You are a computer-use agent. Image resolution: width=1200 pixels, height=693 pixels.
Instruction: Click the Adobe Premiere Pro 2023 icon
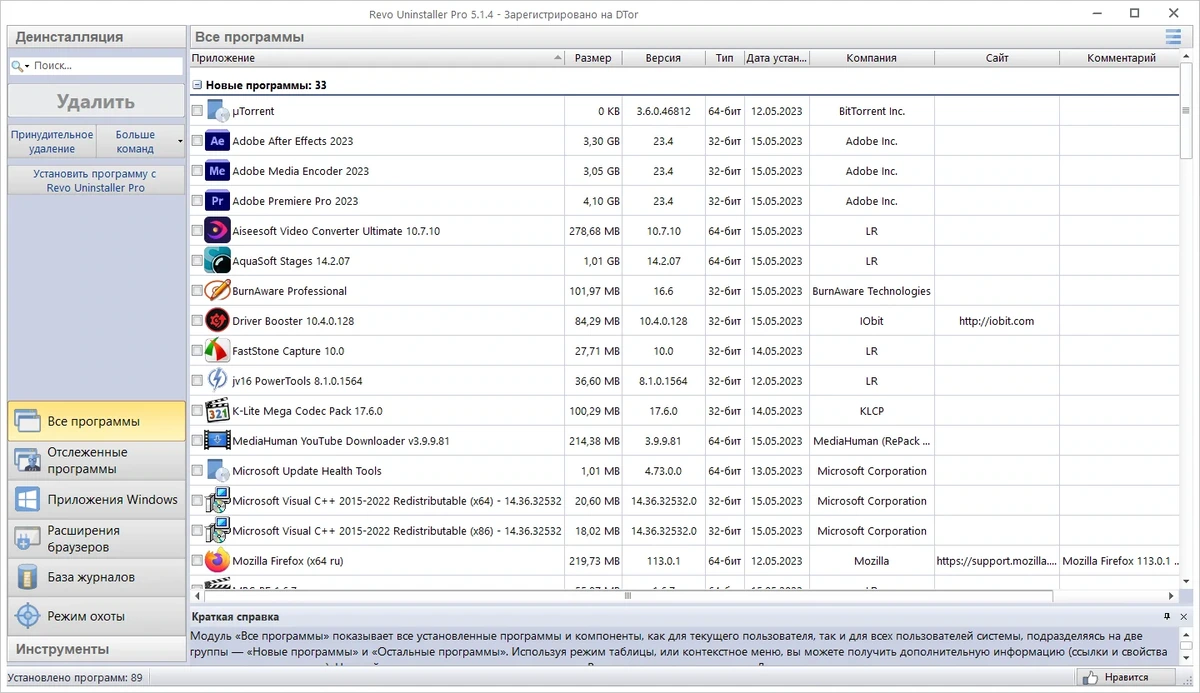click(x=217, y=201)
